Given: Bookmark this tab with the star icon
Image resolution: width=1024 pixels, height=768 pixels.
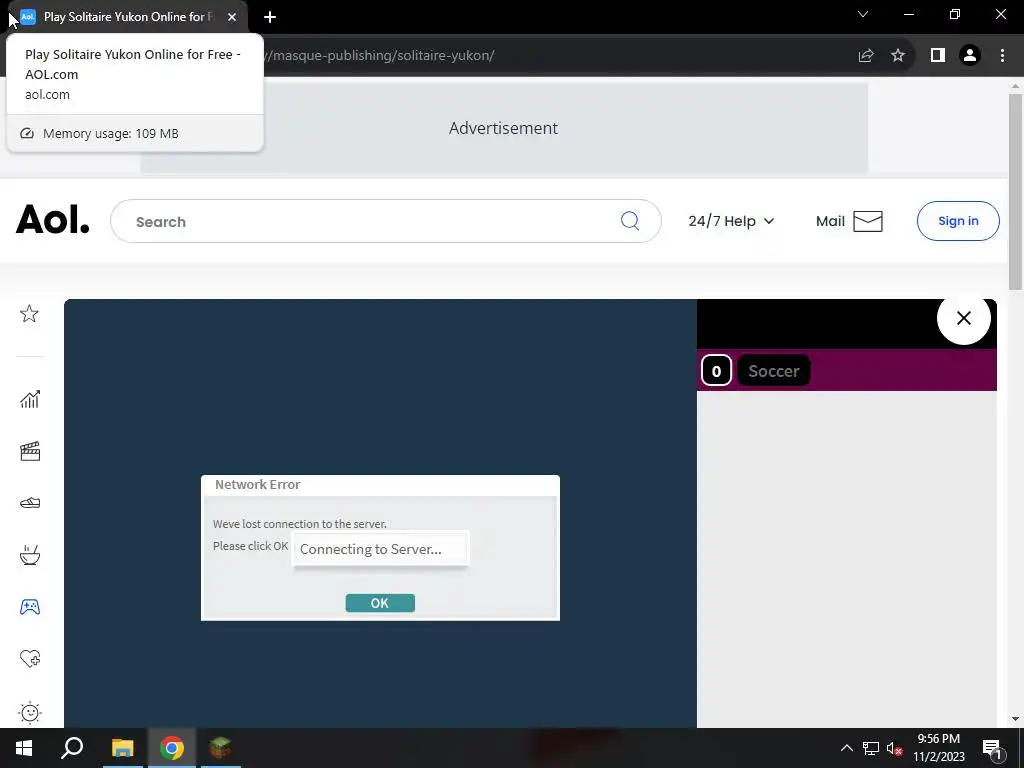Looking at the screenshot, I should coord(898,56).
